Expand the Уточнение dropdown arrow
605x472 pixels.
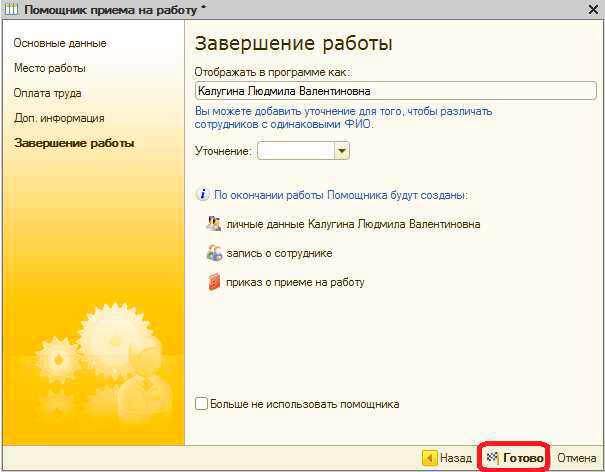point(342,151)
